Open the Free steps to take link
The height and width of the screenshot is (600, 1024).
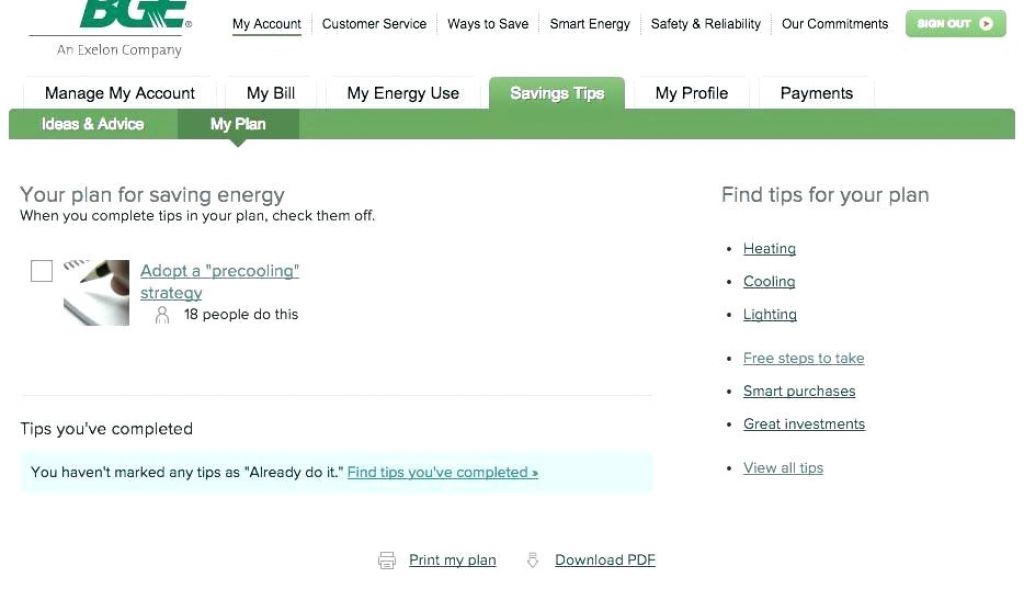pos(803,358)
